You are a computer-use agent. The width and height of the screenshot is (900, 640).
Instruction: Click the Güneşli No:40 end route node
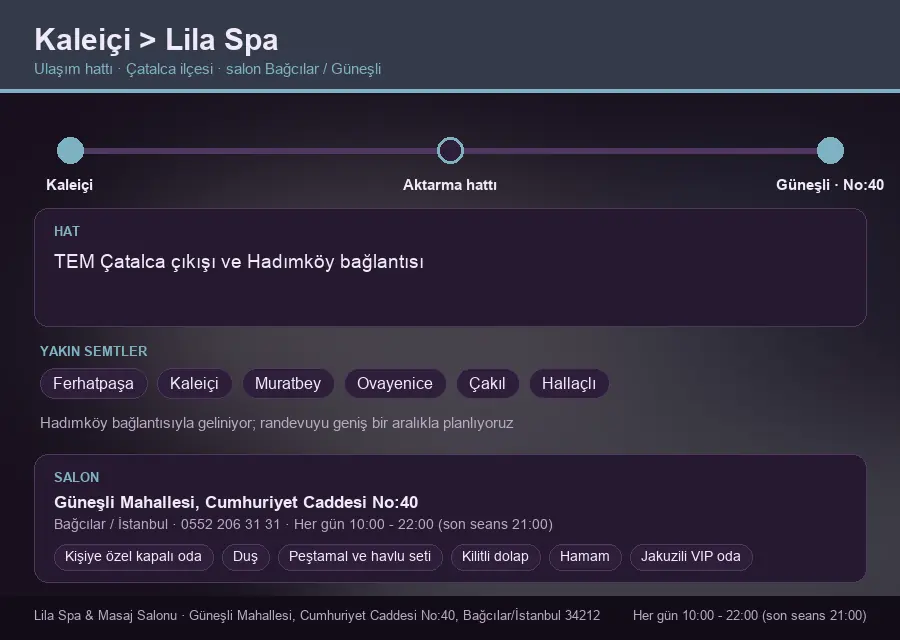pos(830,150)
